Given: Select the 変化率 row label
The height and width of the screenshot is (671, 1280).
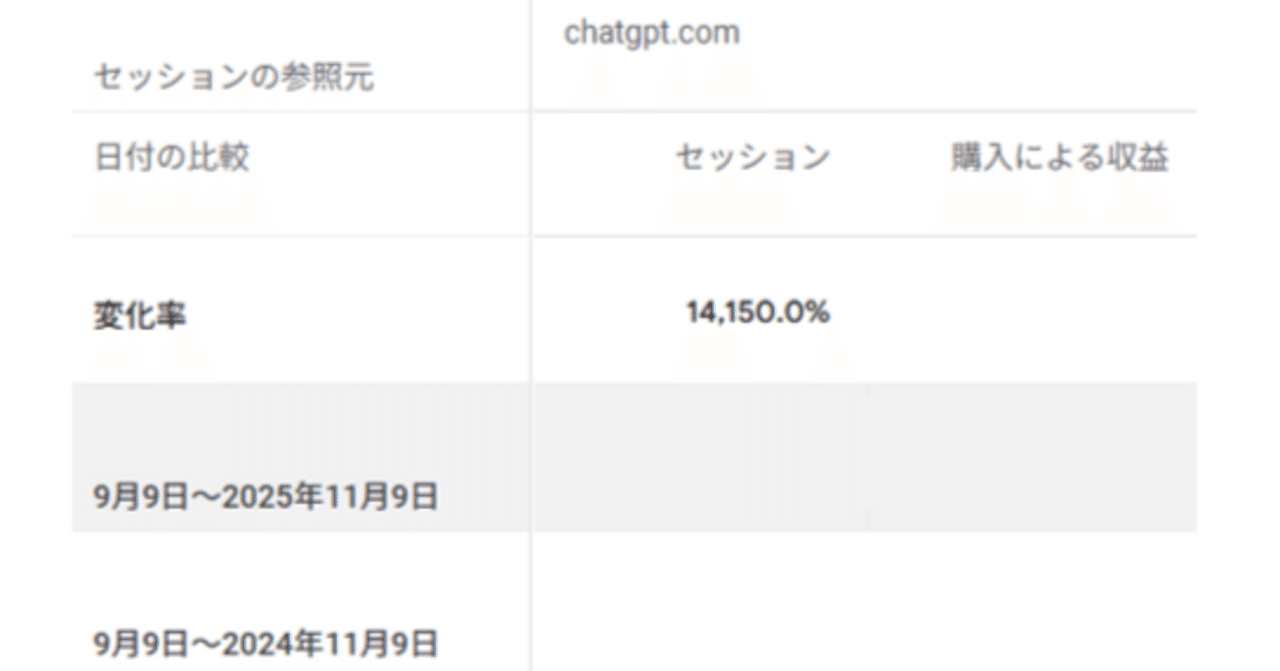Looking at the screenshot, I should (x=140, y=316).
